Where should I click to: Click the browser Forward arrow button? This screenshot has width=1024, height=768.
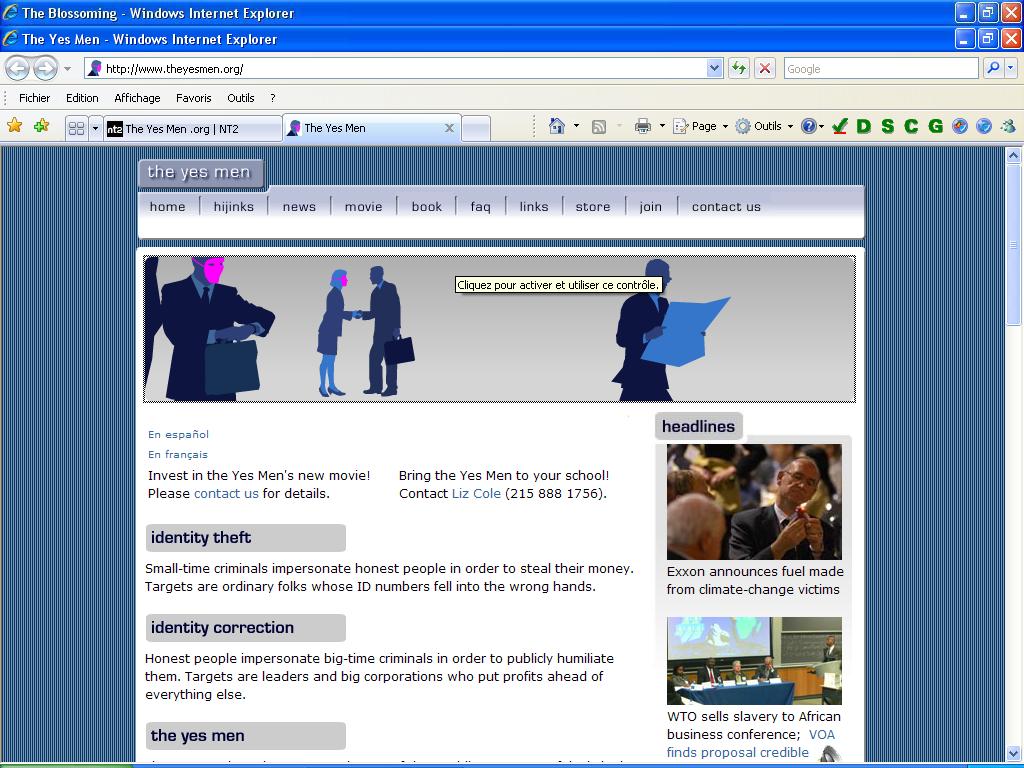tap(45, 68)
